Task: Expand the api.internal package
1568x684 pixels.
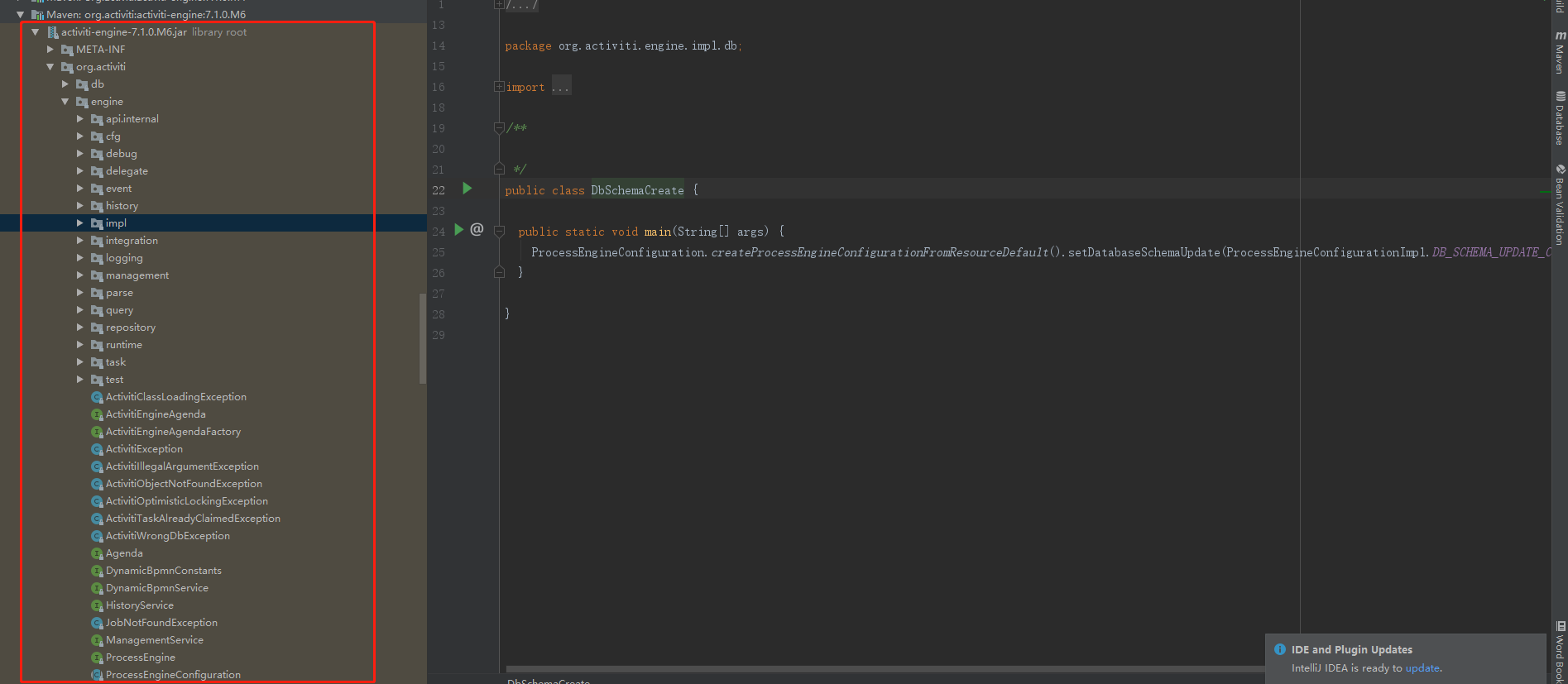Action: click(79, 119)
